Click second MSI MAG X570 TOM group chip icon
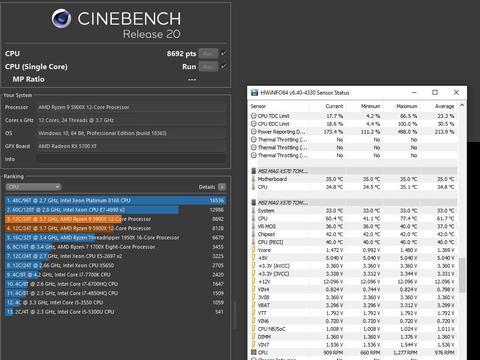Viewport: 480px width, 360px height. coord(254,203)
